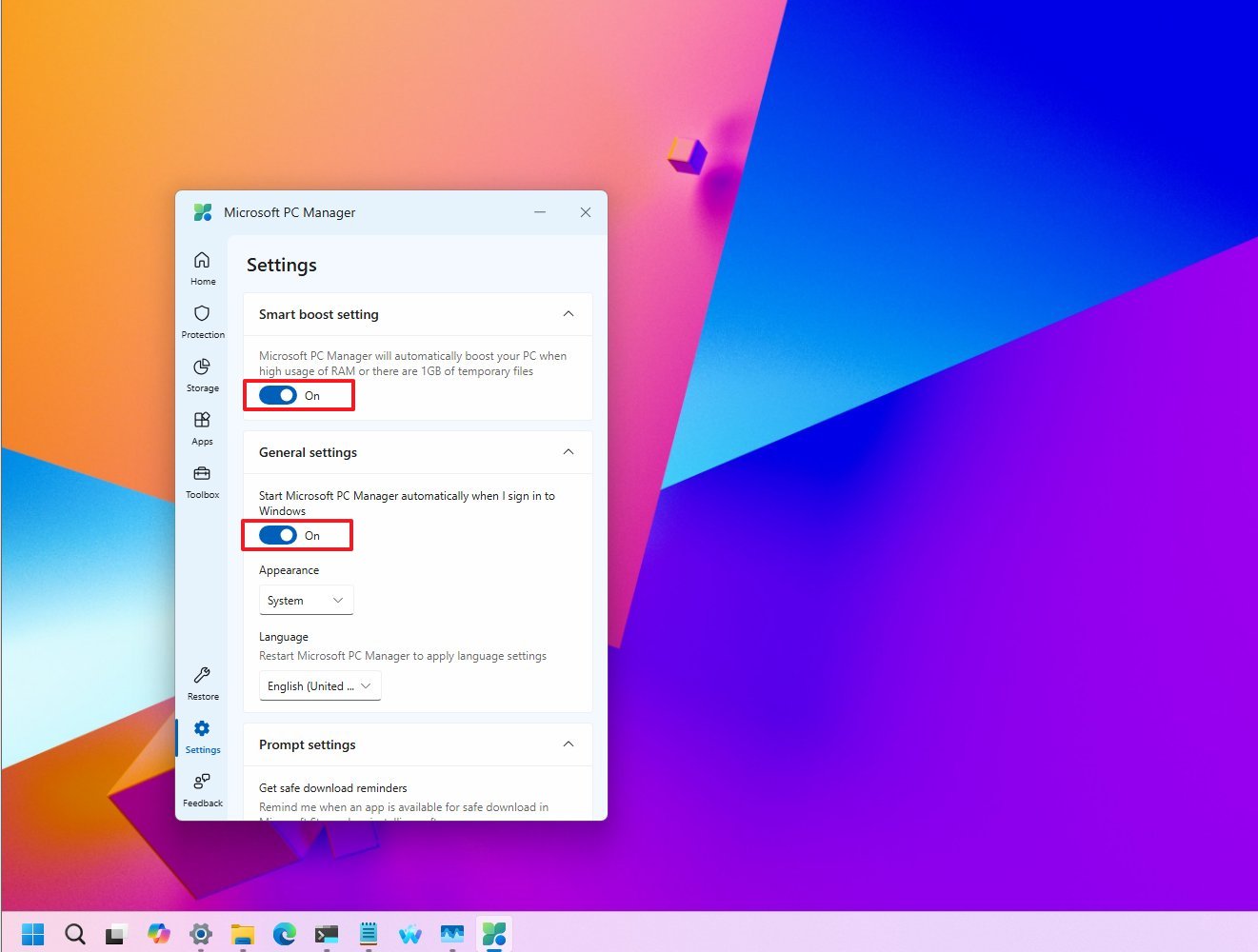The image size is (1258, 952).
Task: Collapse the Smart boost setting section
Action: click(x=568, y=314)
